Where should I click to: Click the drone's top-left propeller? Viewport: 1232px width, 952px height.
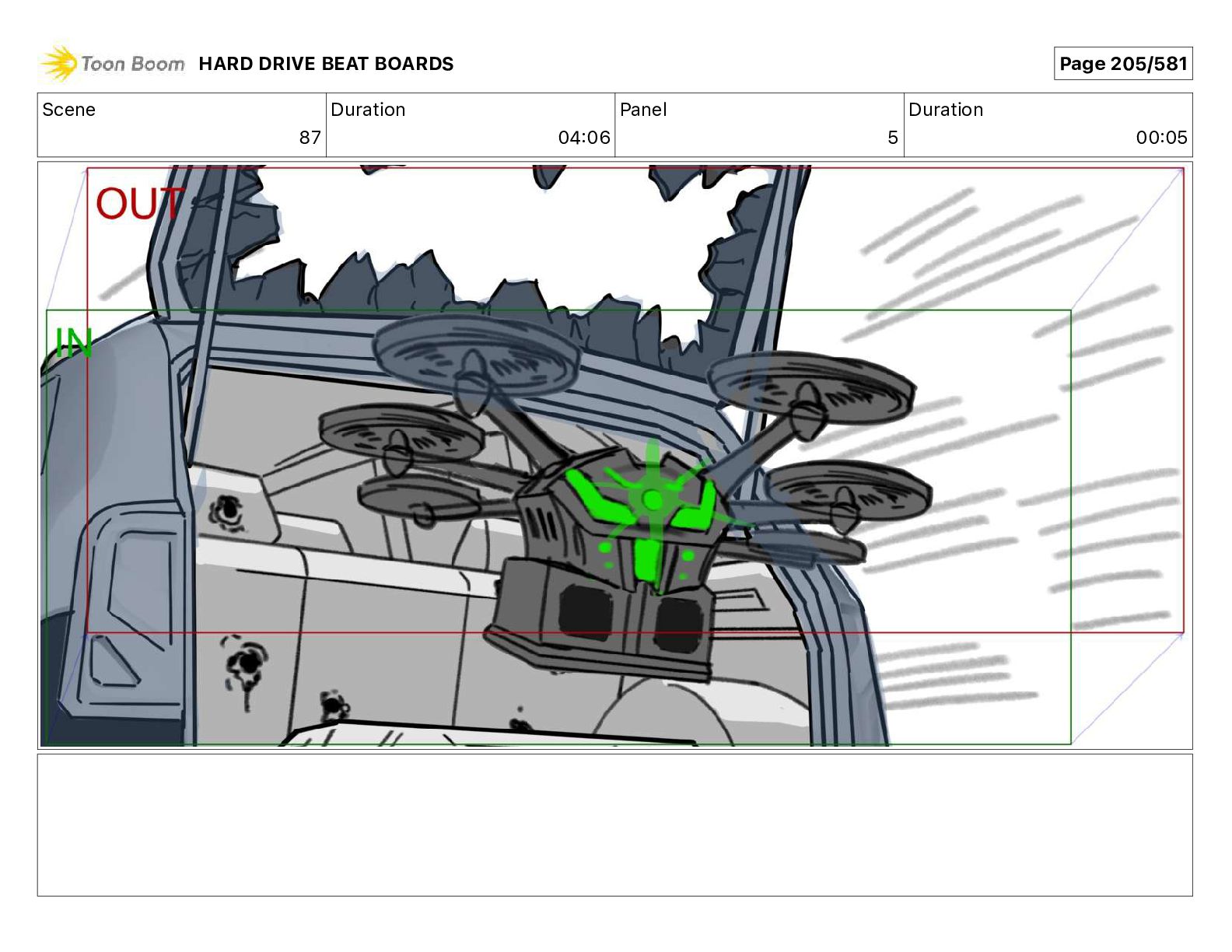point(477,355)
